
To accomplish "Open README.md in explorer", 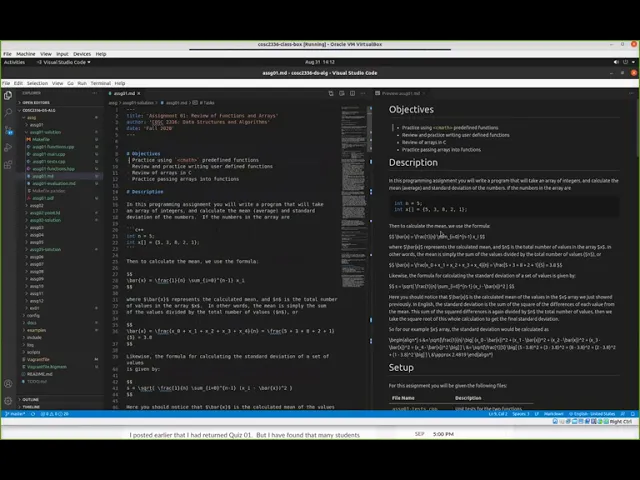I will (40, 374).
